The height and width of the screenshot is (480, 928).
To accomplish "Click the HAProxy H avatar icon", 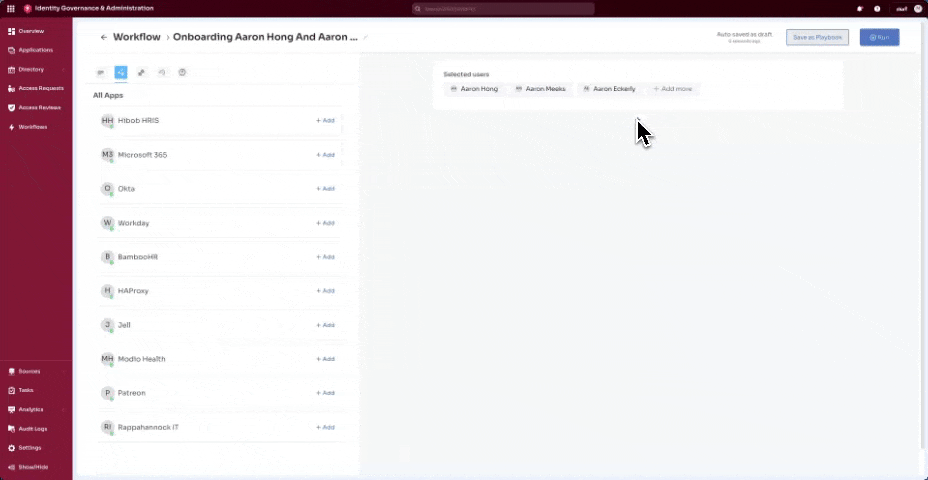I will (x=107, y=291).
